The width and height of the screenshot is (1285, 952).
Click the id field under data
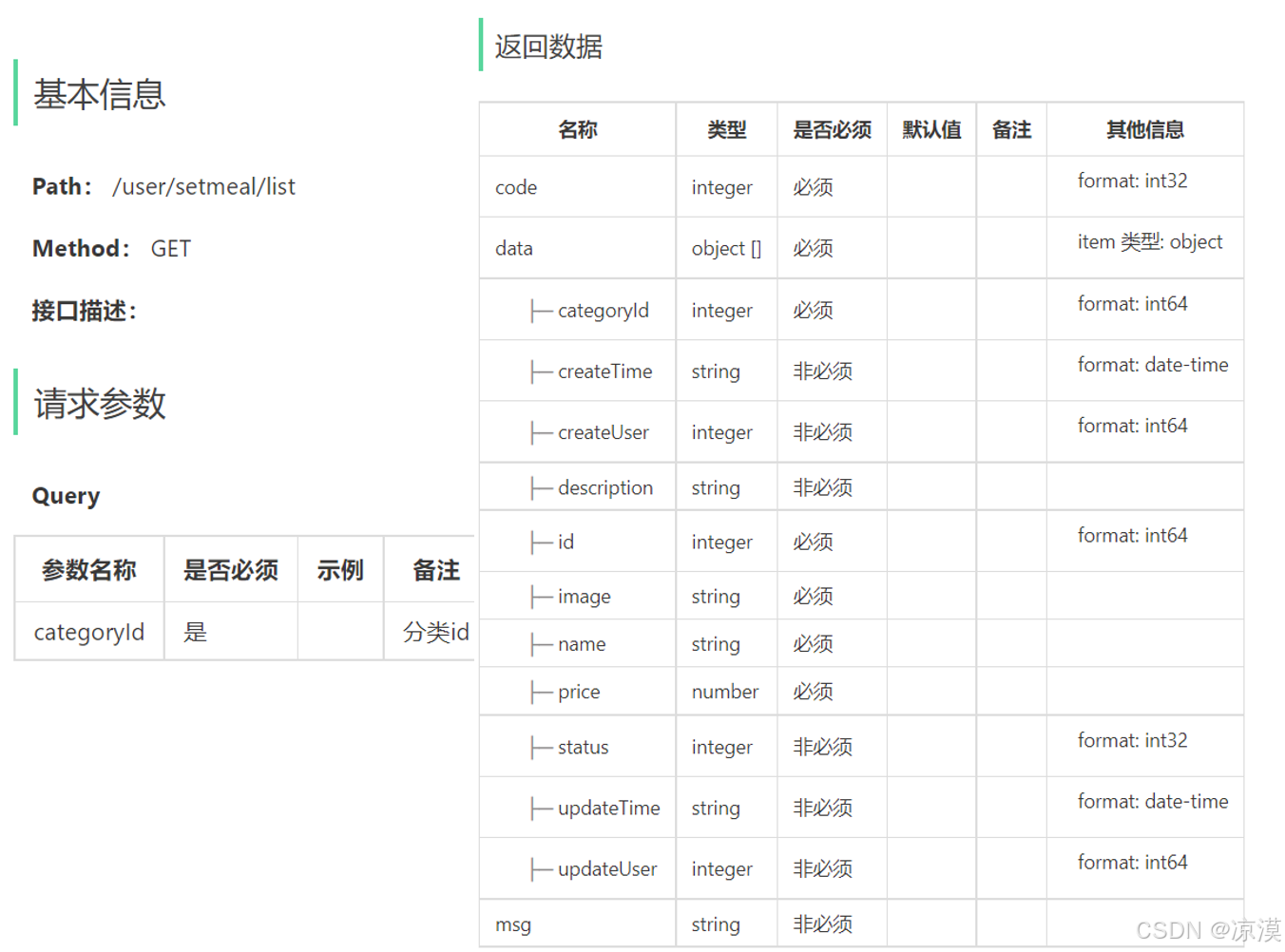(x=566, y=542)
